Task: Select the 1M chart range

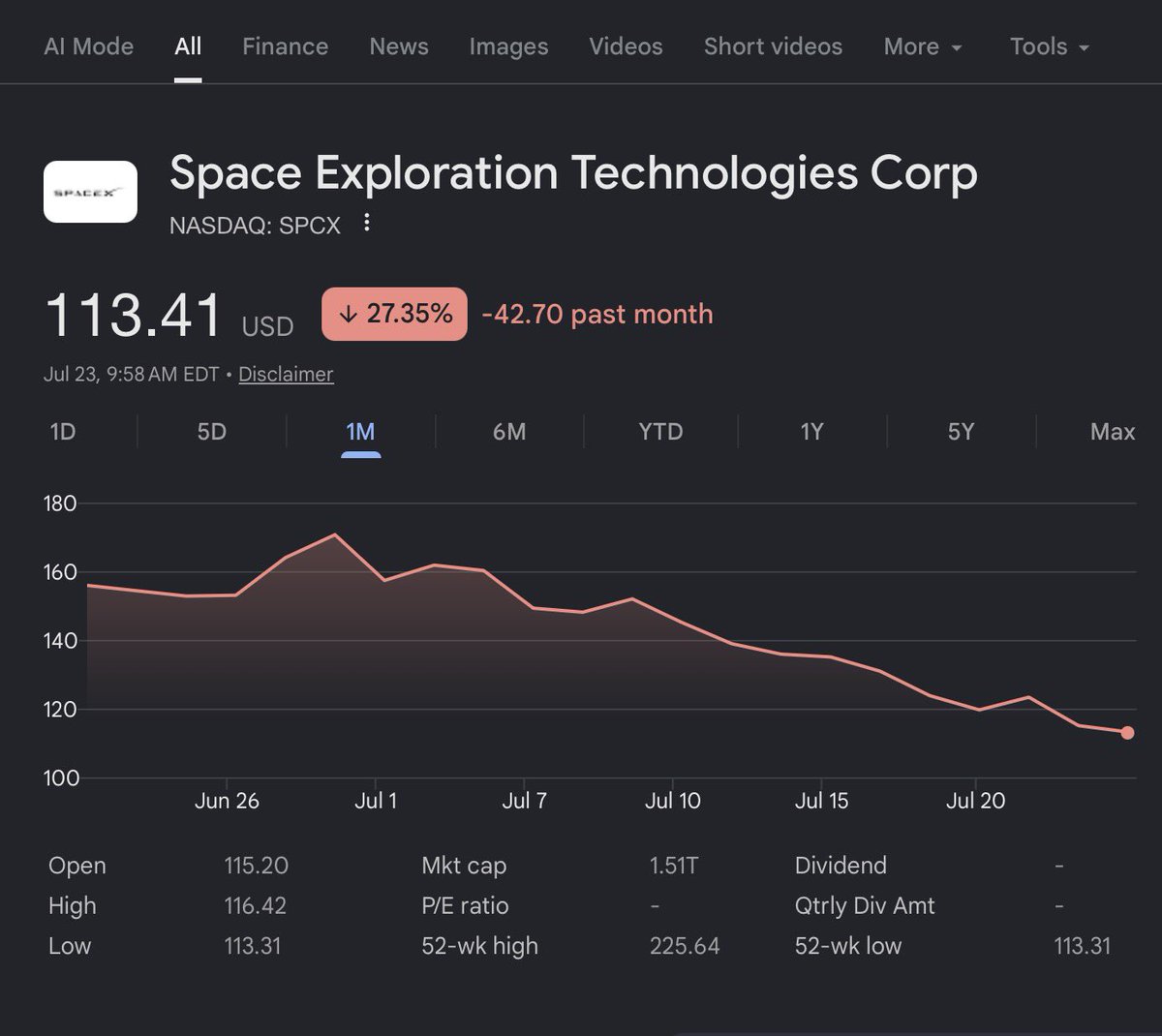Action: [x=360, y=432]
